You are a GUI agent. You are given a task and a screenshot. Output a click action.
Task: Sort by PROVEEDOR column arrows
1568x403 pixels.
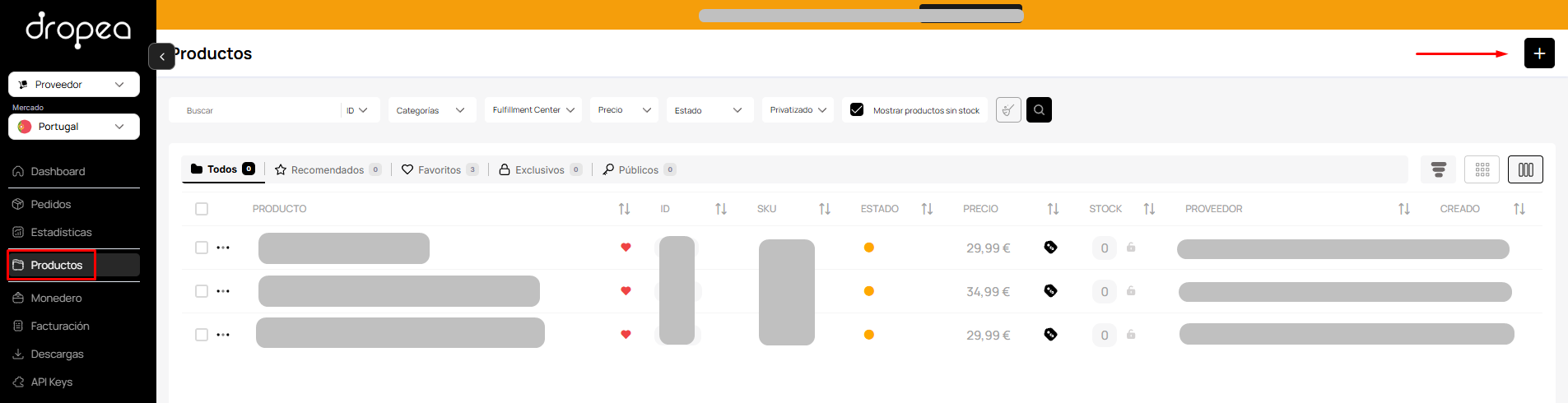[x=1403, y=209]
